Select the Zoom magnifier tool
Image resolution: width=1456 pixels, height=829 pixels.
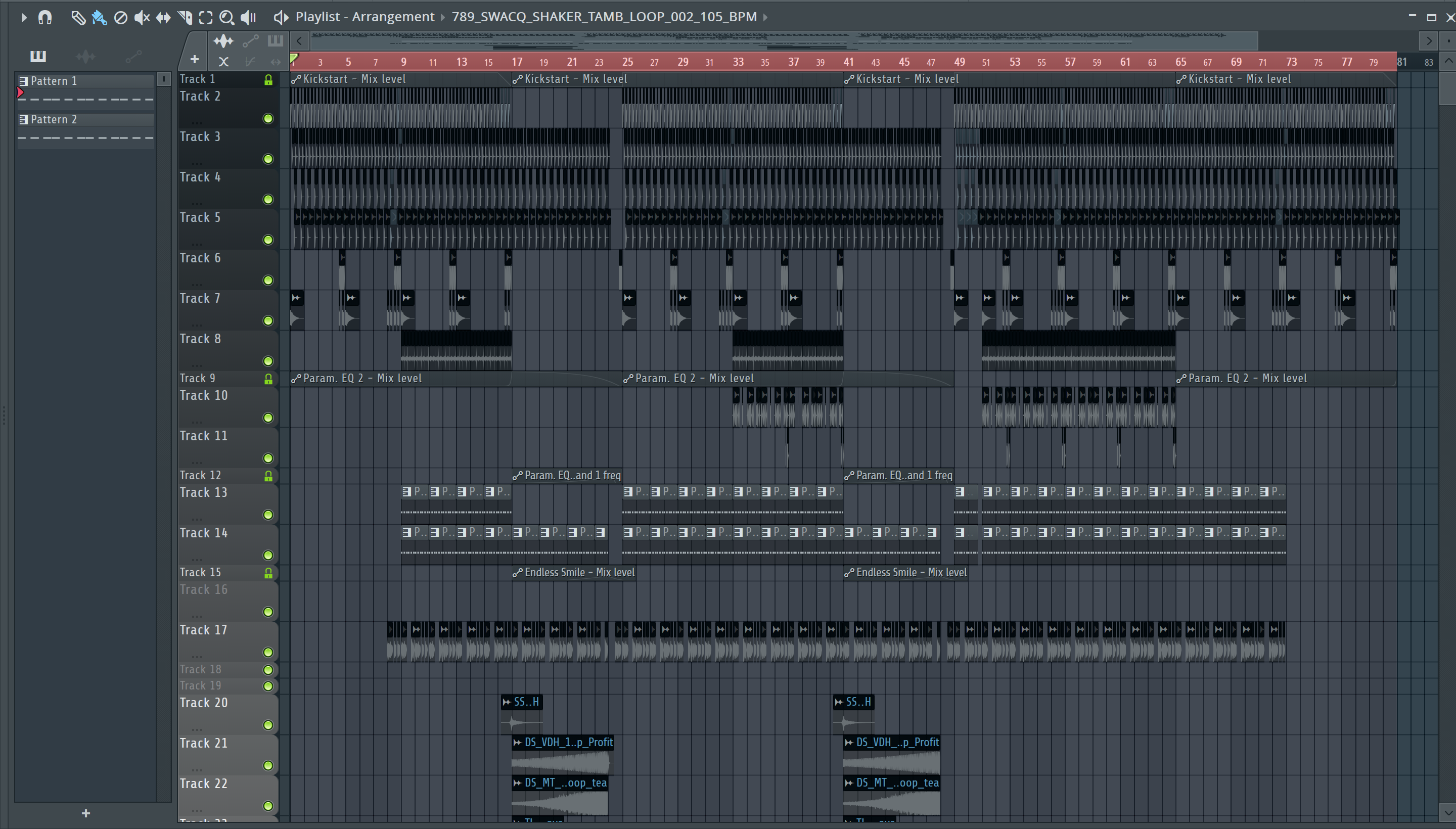pyautogui.click(x=226, y=18)
